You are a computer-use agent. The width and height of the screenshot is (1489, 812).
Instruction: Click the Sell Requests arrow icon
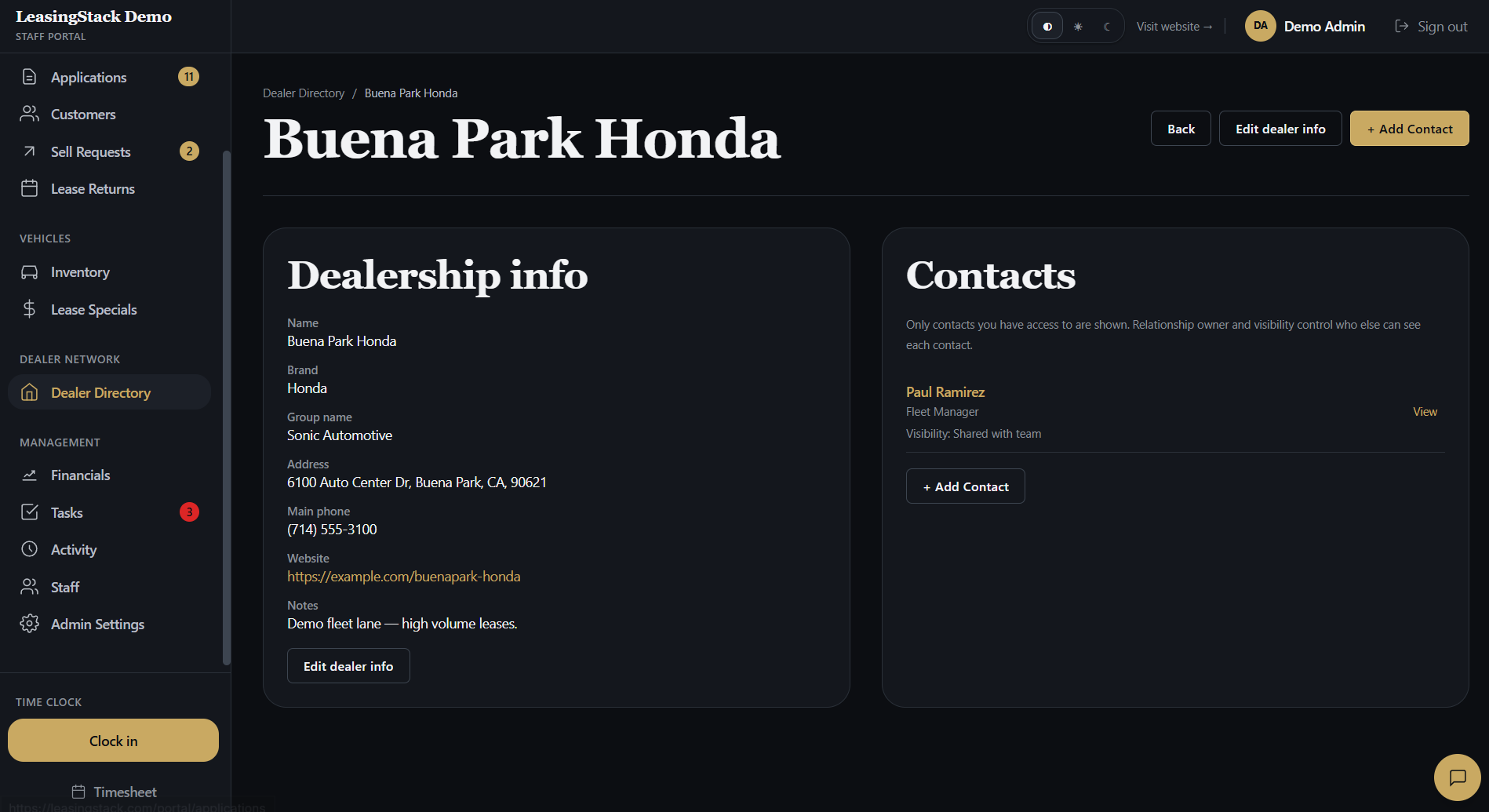tap(30, 151)
